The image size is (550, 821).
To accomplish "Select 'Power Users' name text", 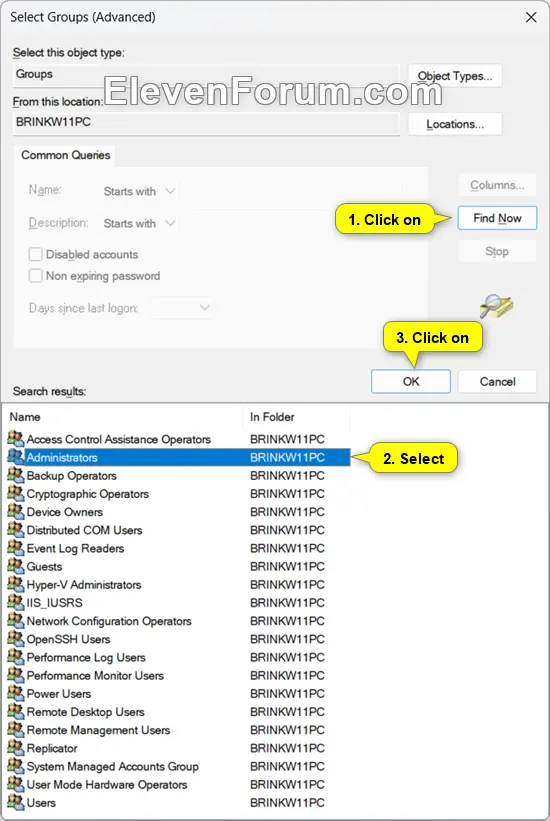I will point(59,694).
